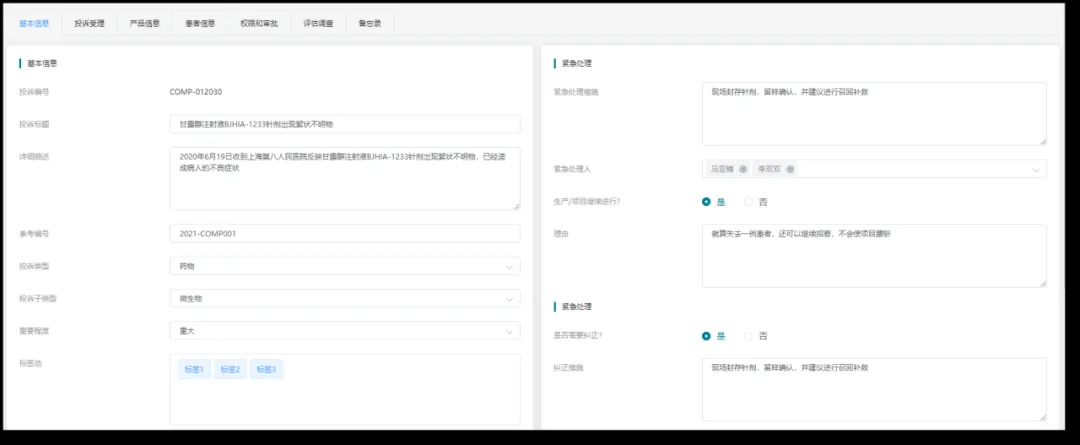Switch to the 基本信息 tab
Viewport: 1080px width, 445px height.
34,23
